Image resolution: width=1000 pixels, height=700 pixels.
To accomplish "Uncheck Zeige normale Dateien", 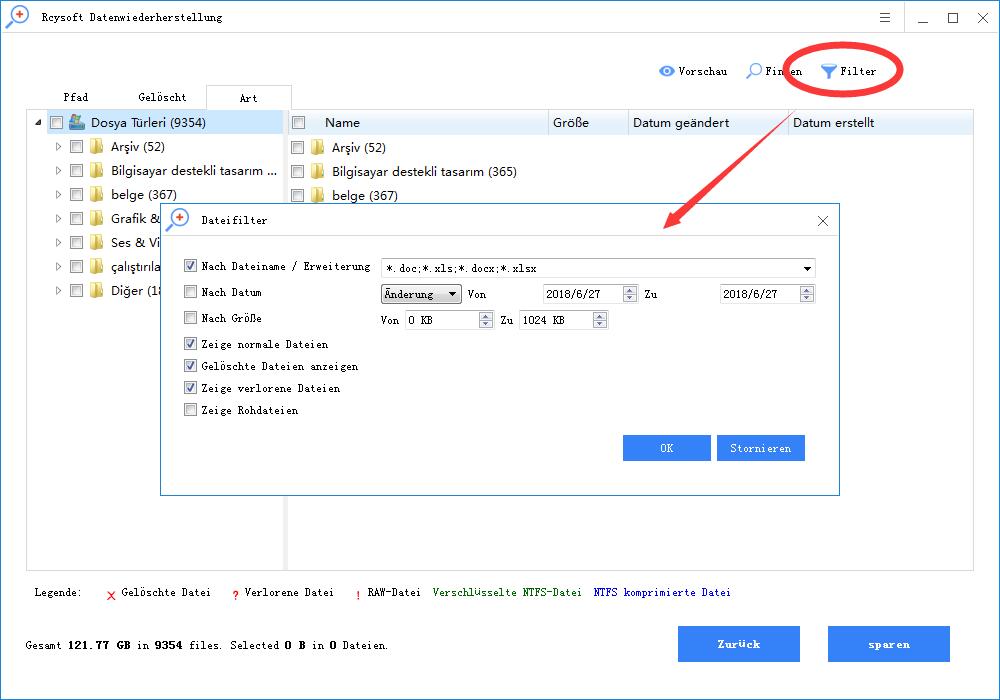I will [x=190, y=343].
